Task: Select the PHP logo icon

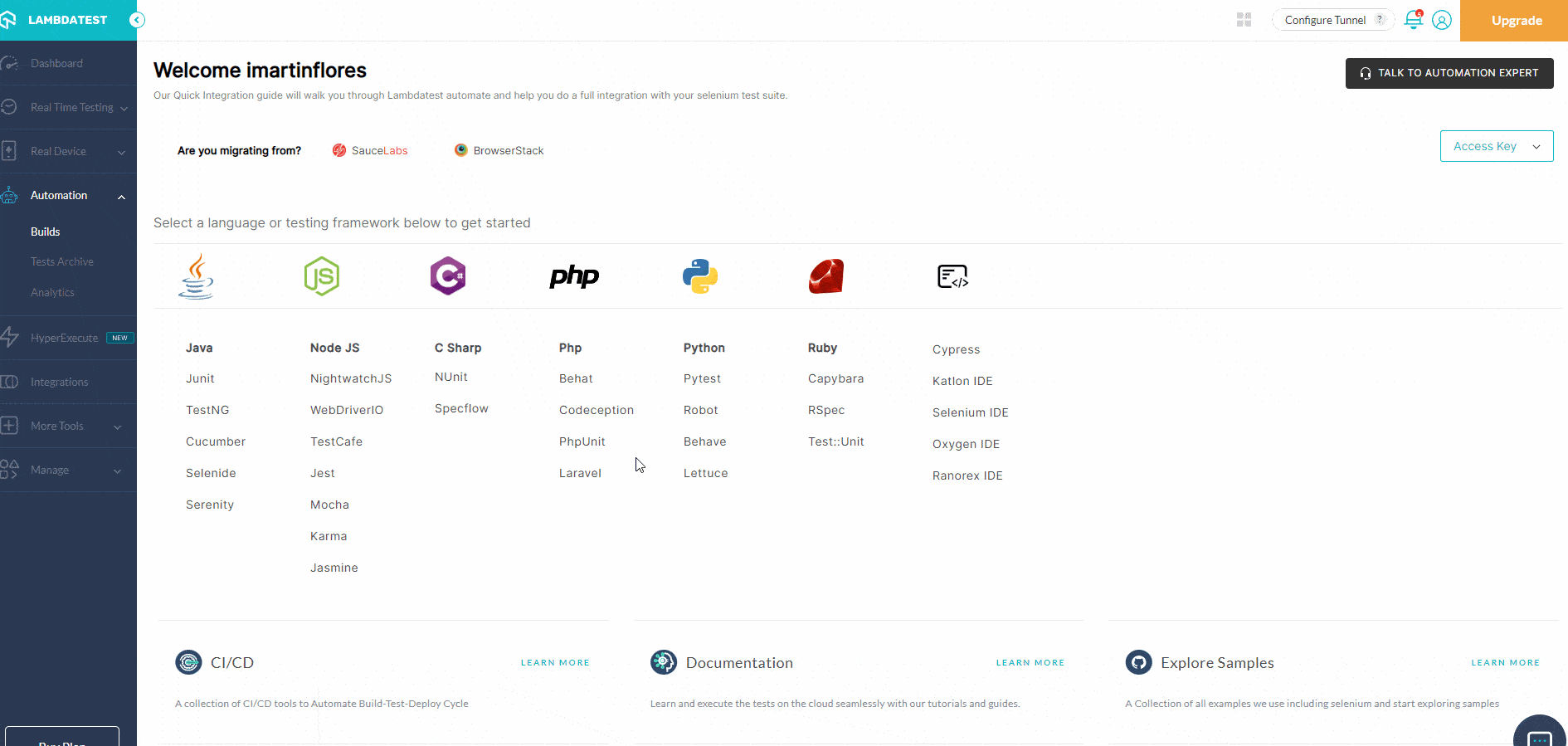Action: coord(574,276)
